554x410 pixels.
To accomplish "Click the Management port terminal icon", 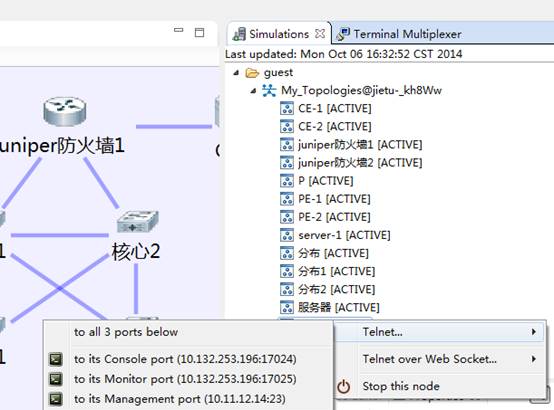I will pos(55,399).
